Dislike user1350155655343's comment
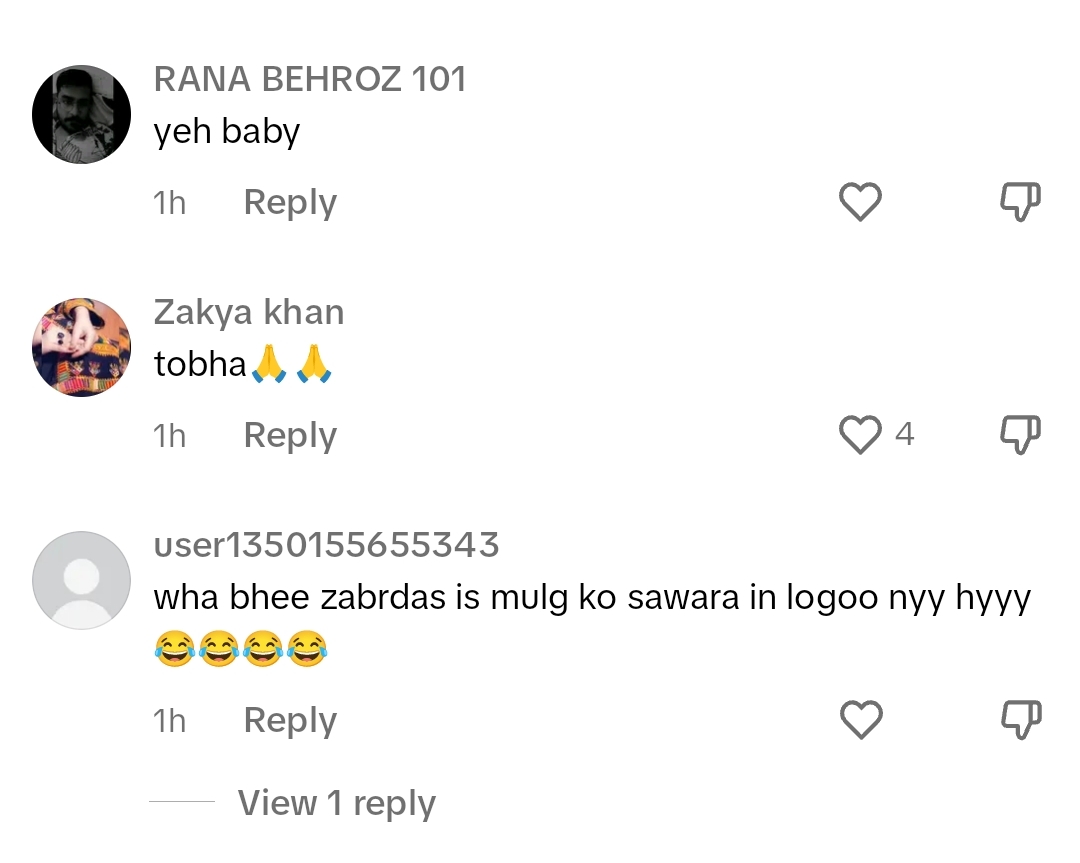The height and width of the screenshot is (863, 1080). pos(1021,720)
